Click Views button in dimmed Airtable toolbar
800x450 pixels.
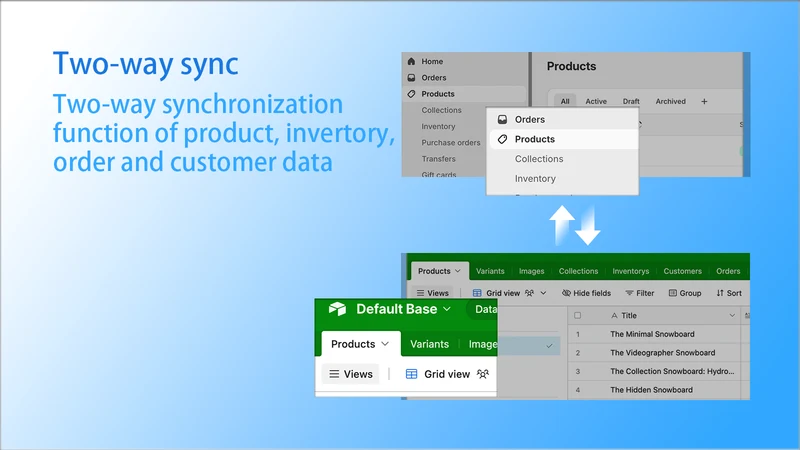click(432, 293)
